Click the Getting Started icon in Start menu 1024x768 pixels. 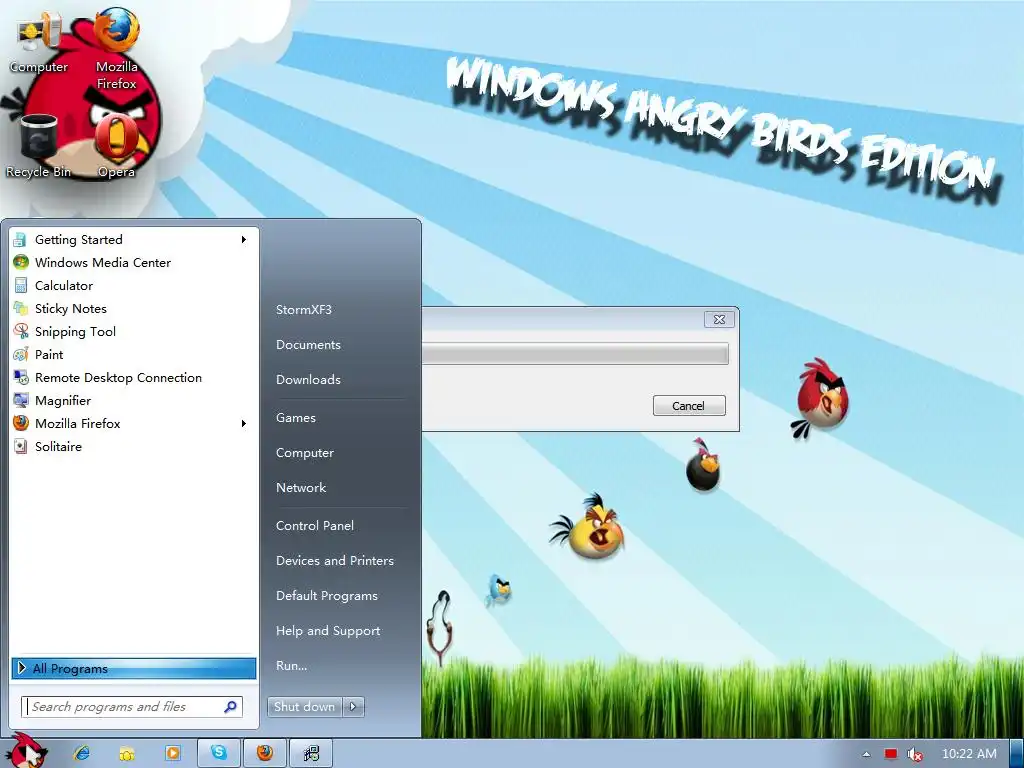(21, 240)
